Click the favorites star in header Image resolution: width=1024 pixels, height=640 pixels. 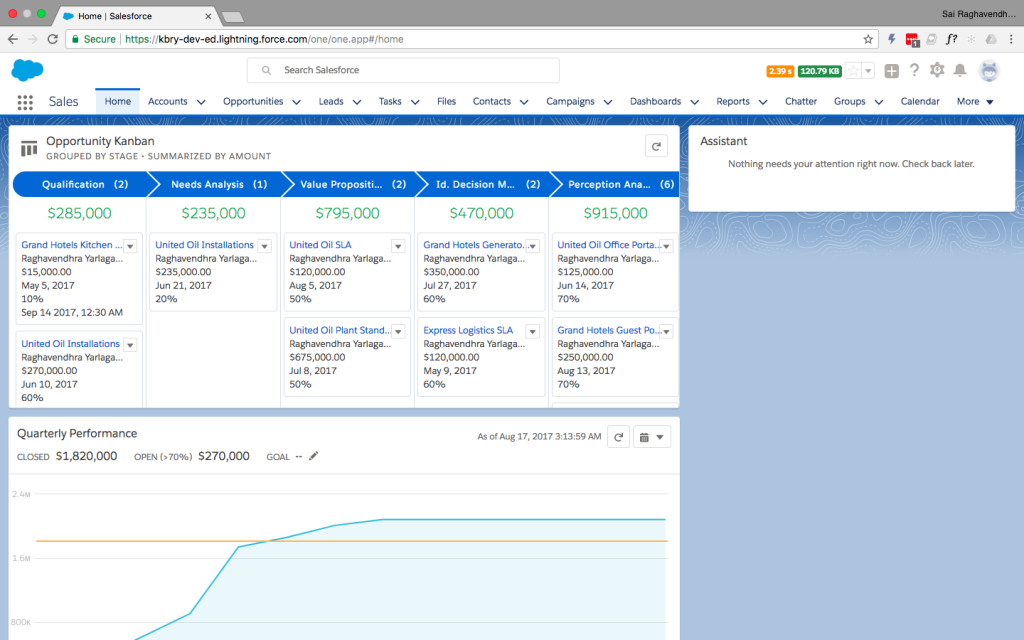[853, 71]
